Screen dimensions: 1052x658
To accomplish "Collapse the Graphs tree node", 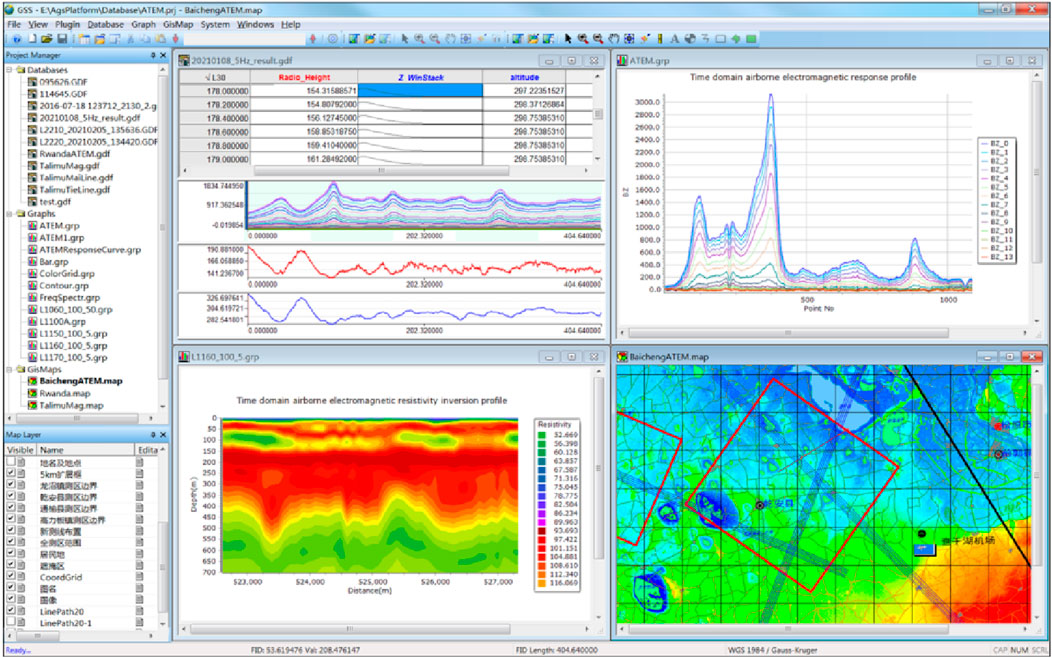I will pos(8,213).
